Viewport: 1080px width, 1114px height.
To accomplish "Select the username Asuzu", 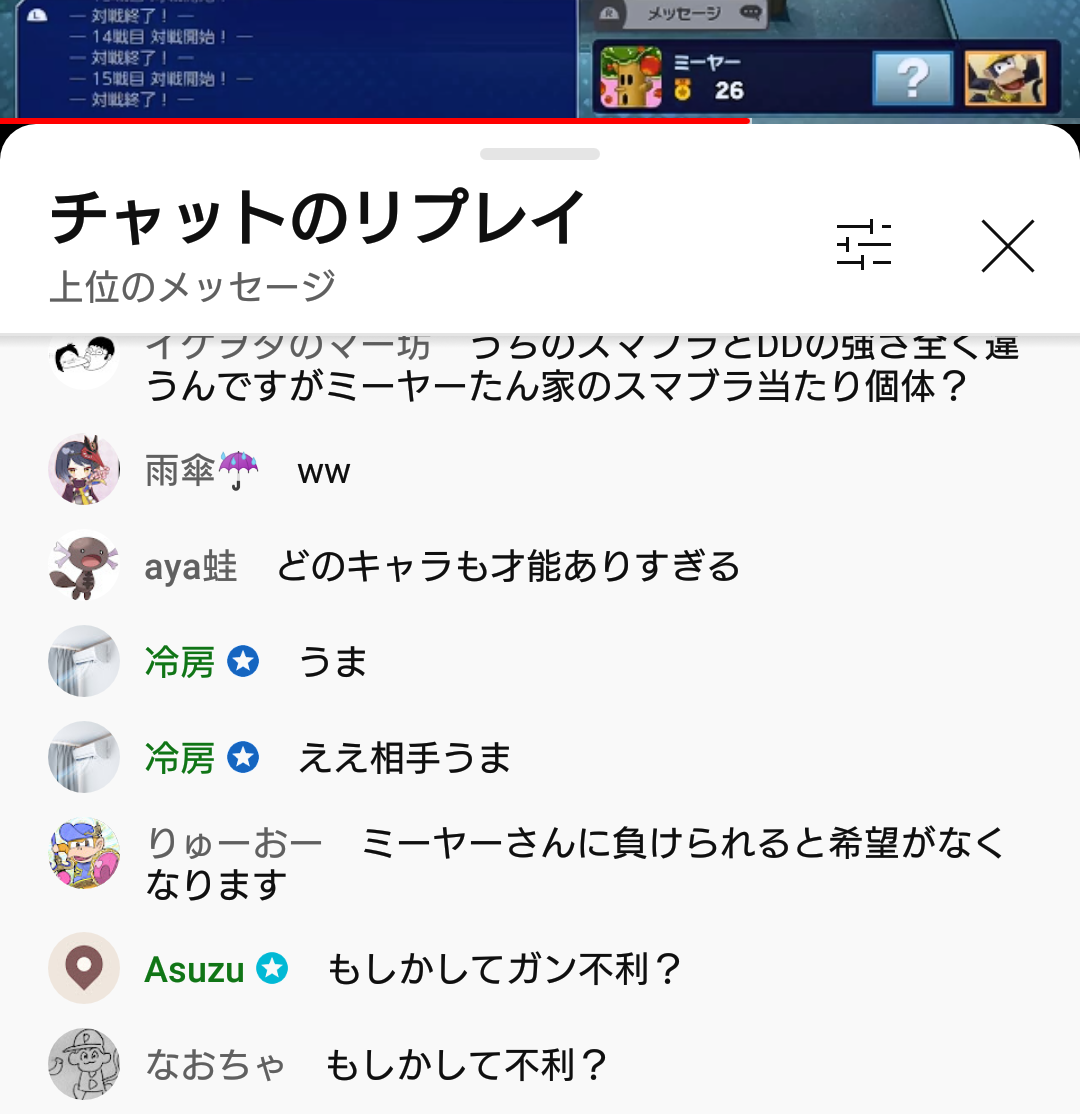I will 194,970.
